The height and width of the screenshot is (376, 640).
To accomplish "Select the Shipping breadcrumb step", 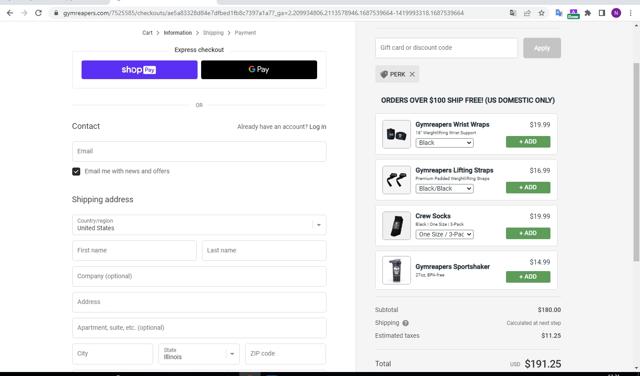I will pos(213,33).
